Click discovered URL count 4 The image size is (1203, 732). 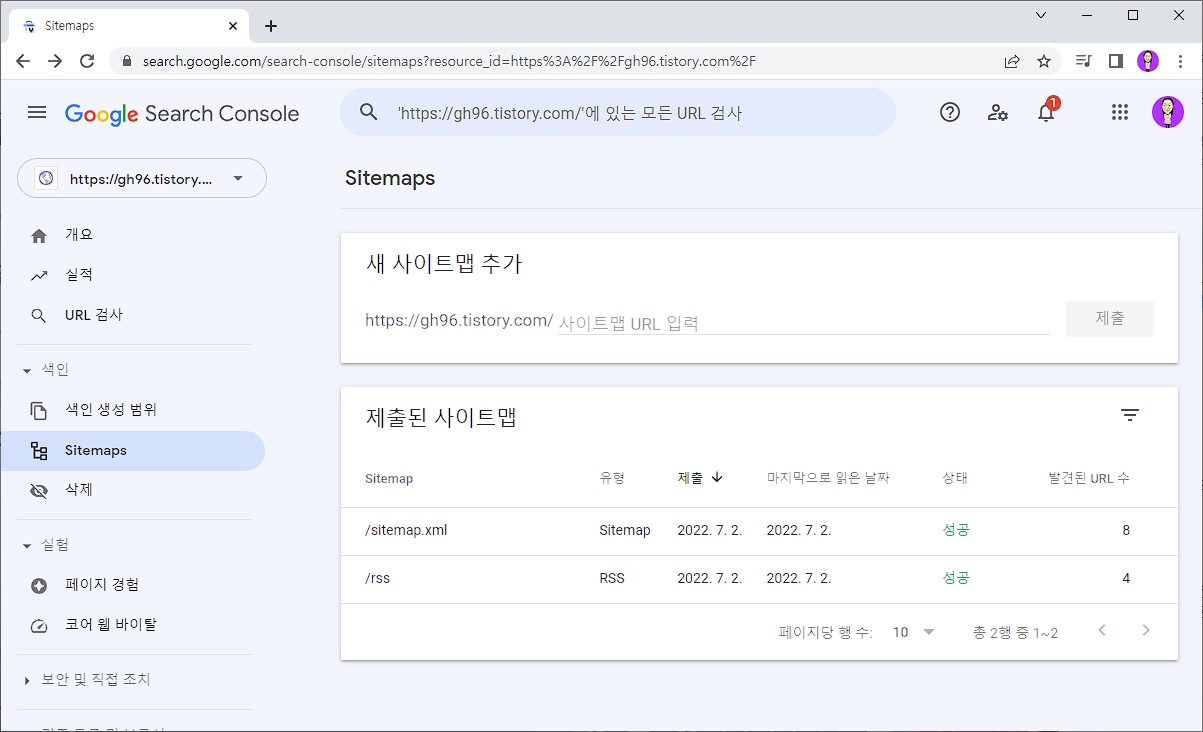(1126, 578)
